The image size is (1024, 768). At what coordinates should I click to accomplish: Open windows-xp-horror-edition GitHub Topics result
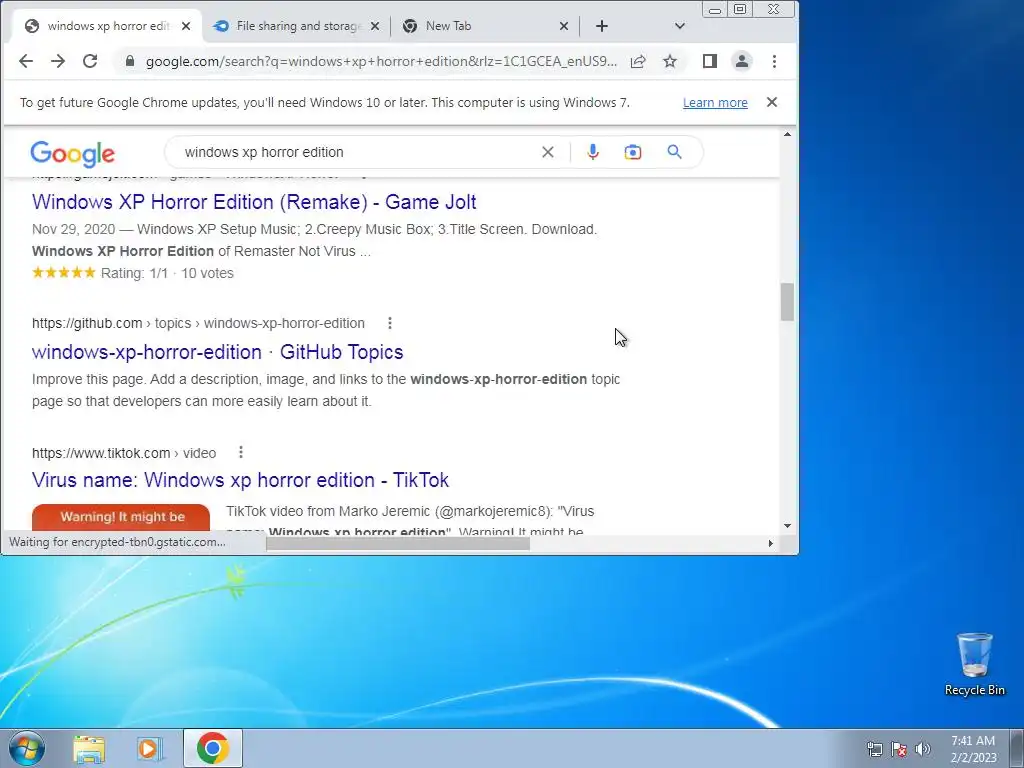(x=217, y=352)
